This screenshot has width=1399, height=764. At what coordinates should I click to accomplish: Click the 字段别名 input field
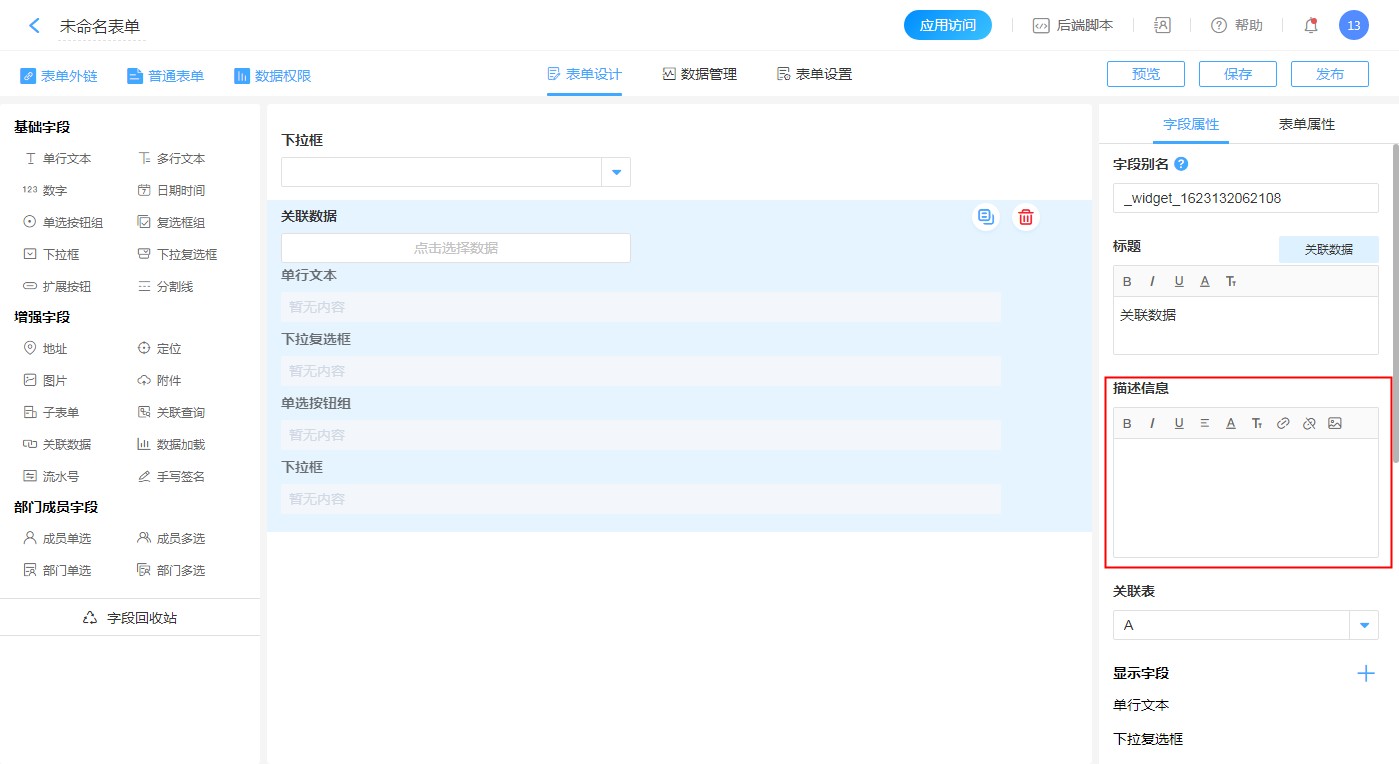(1245, 198)
